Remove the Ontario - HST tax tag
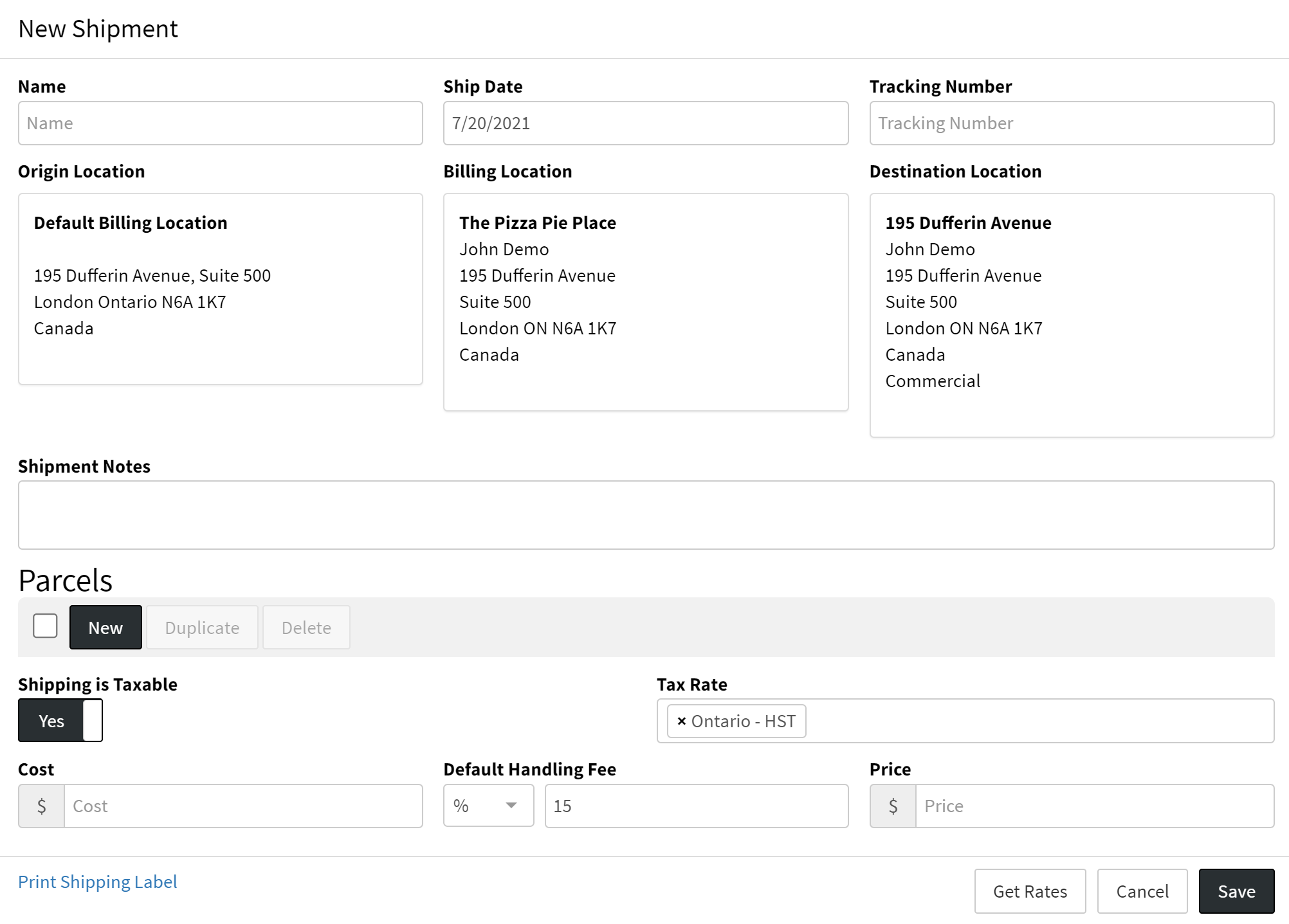1289x924 pixels. point(681,721)
